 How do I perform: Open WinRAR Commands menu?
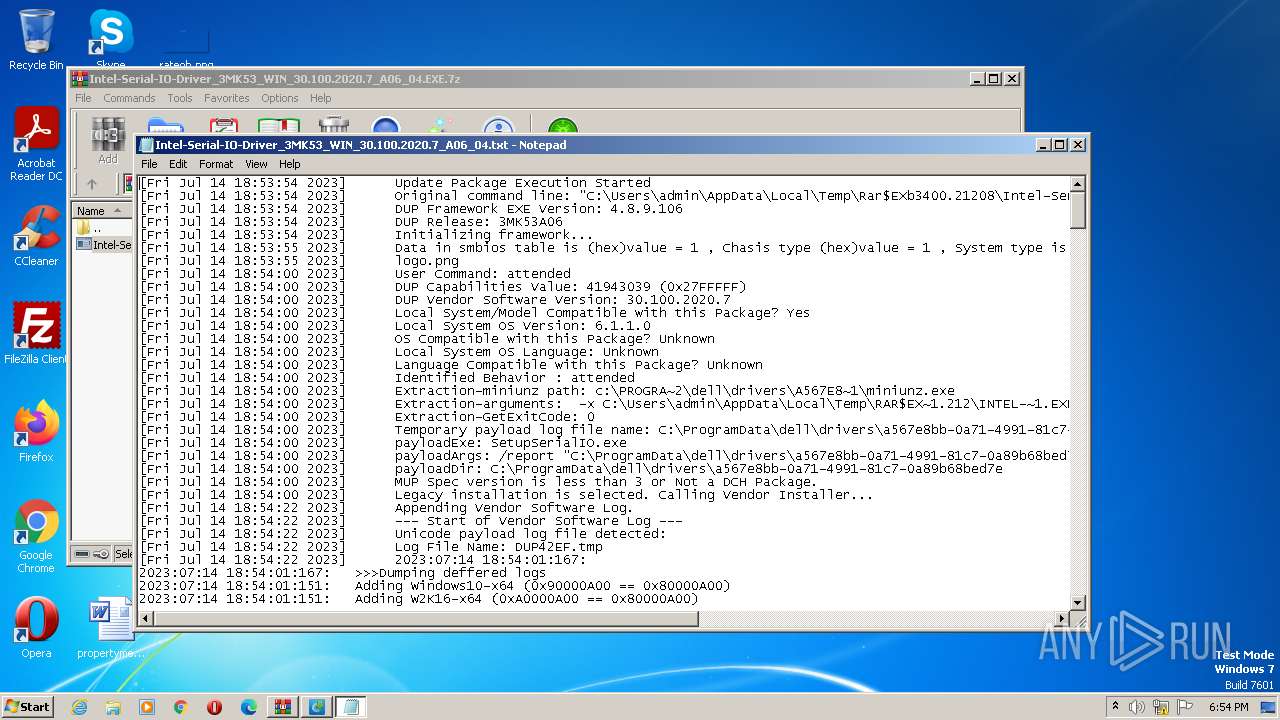129,98
